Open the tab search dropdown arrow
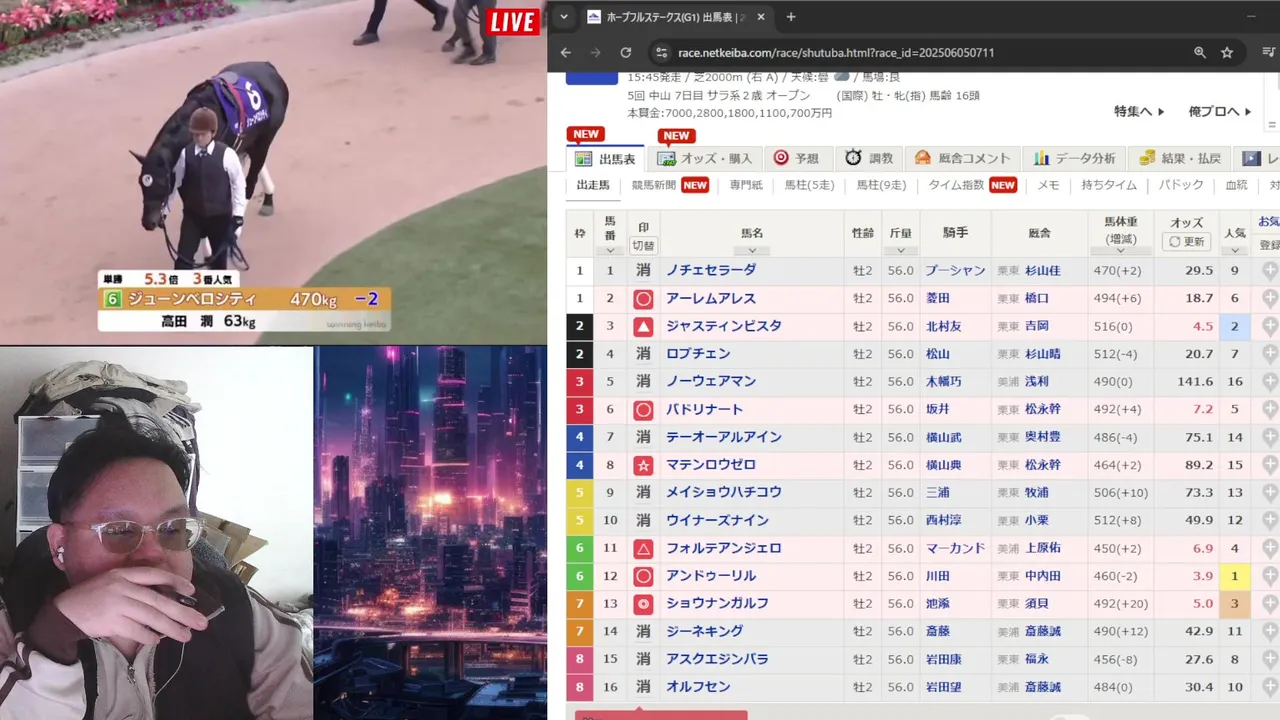 tap(564, 17)
